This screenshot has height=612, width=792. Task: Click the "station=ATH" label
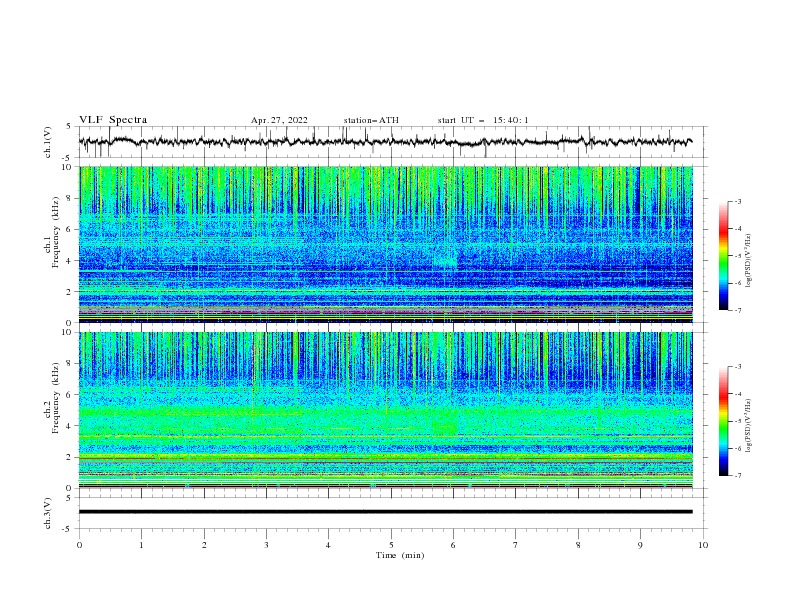(371, 120)
